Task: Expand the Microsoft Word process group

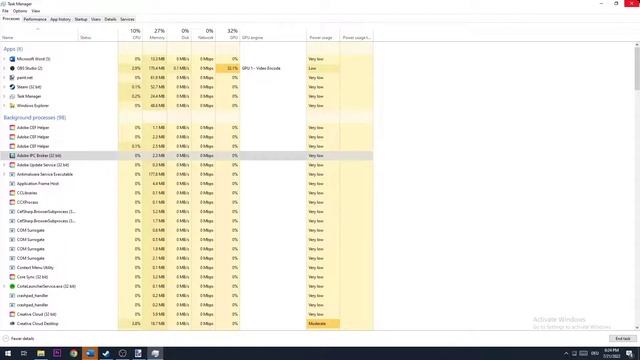Action: point(4,59)
